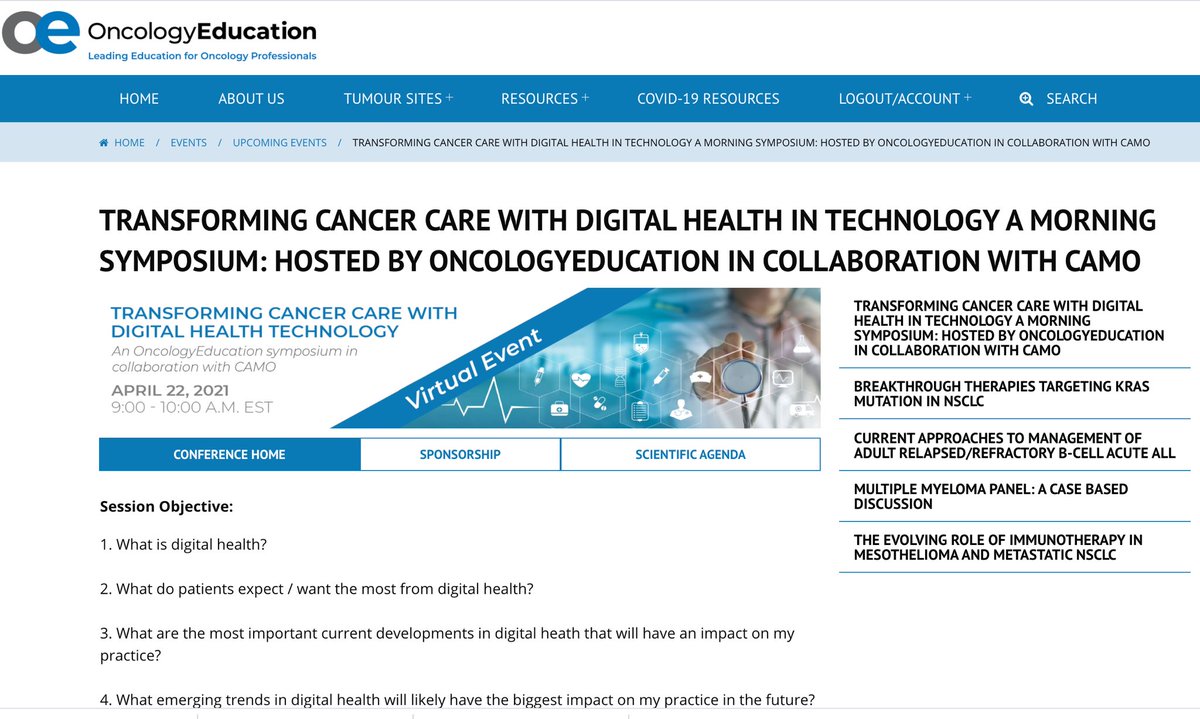Open Multiple Myeloma Panel discussion link

991,496
